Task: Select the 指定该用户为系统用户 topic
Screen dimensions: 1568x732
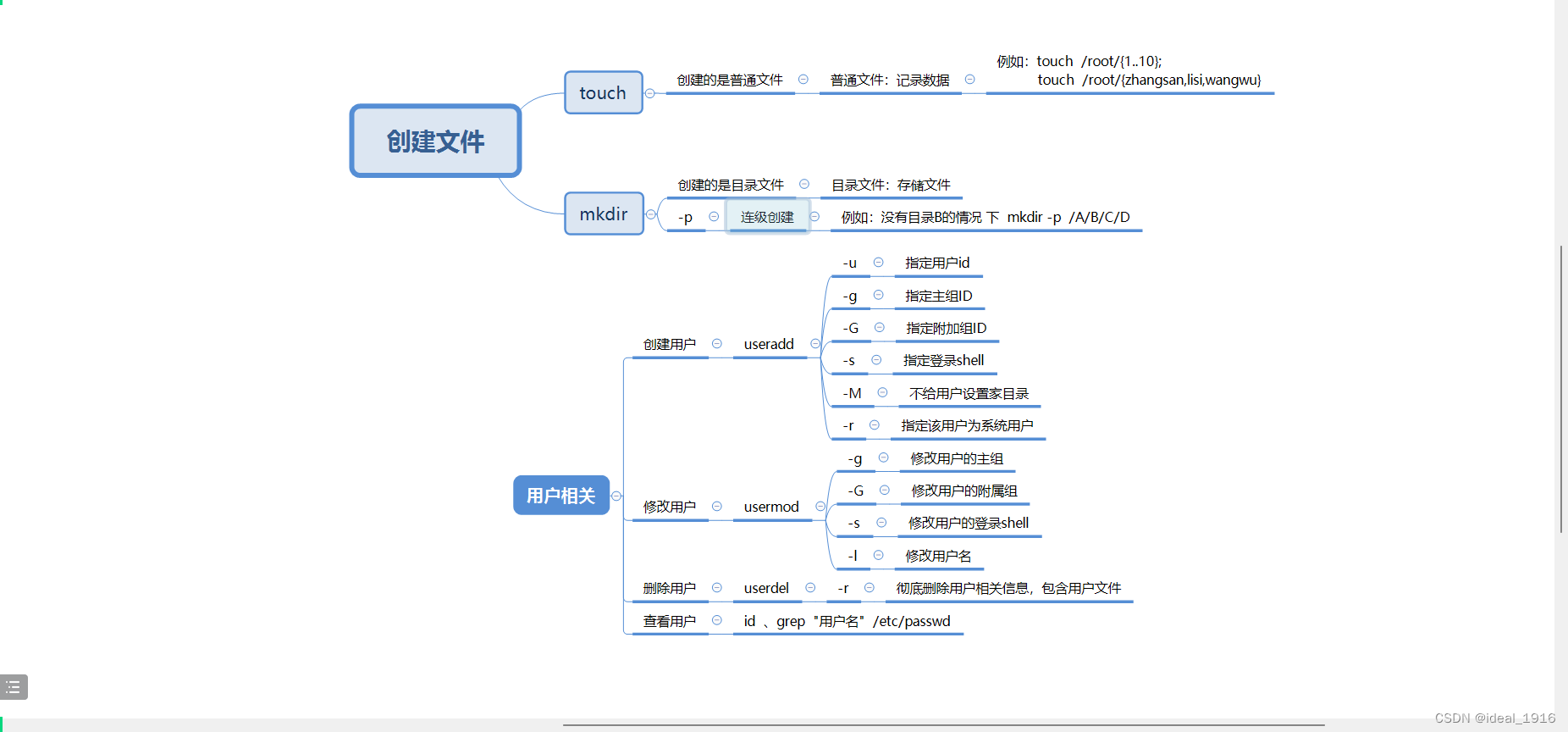Action: 968,425
